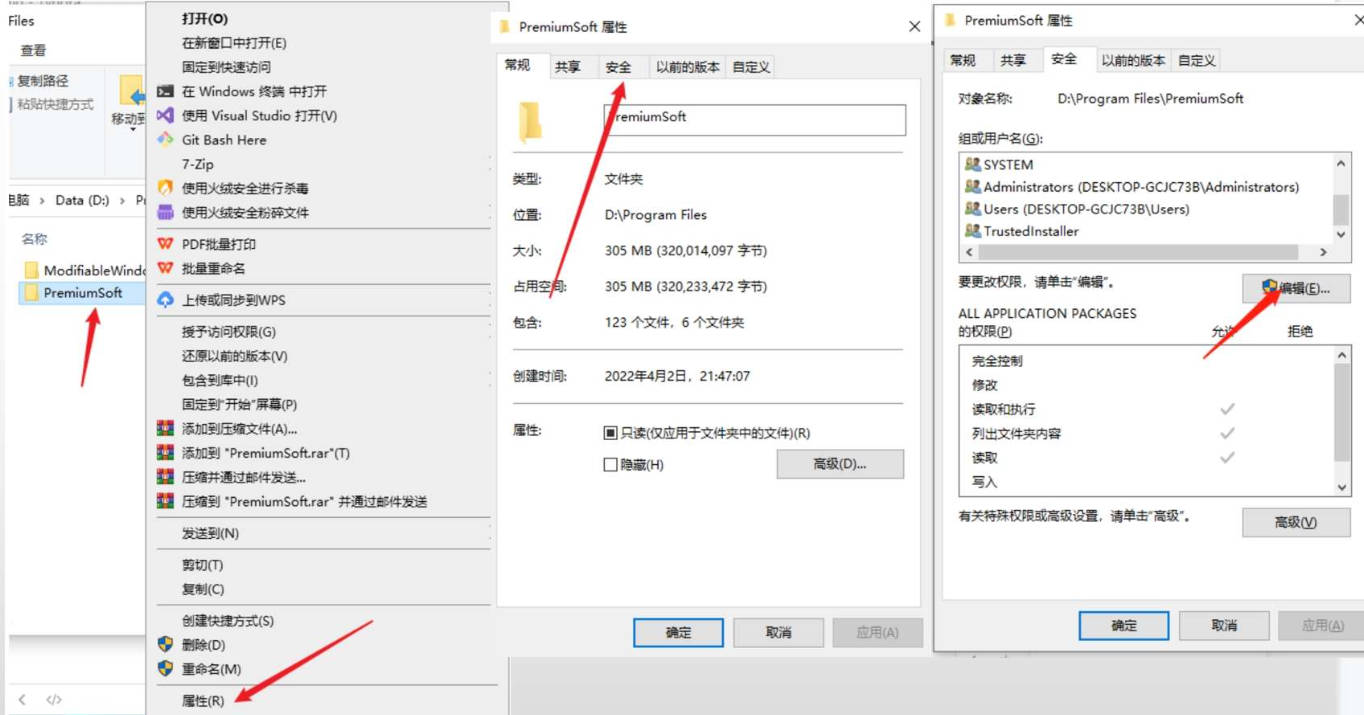Click the 高级(D)... attributes button
This screenshot has width=1364, height=715.
[x=840, y=464]
